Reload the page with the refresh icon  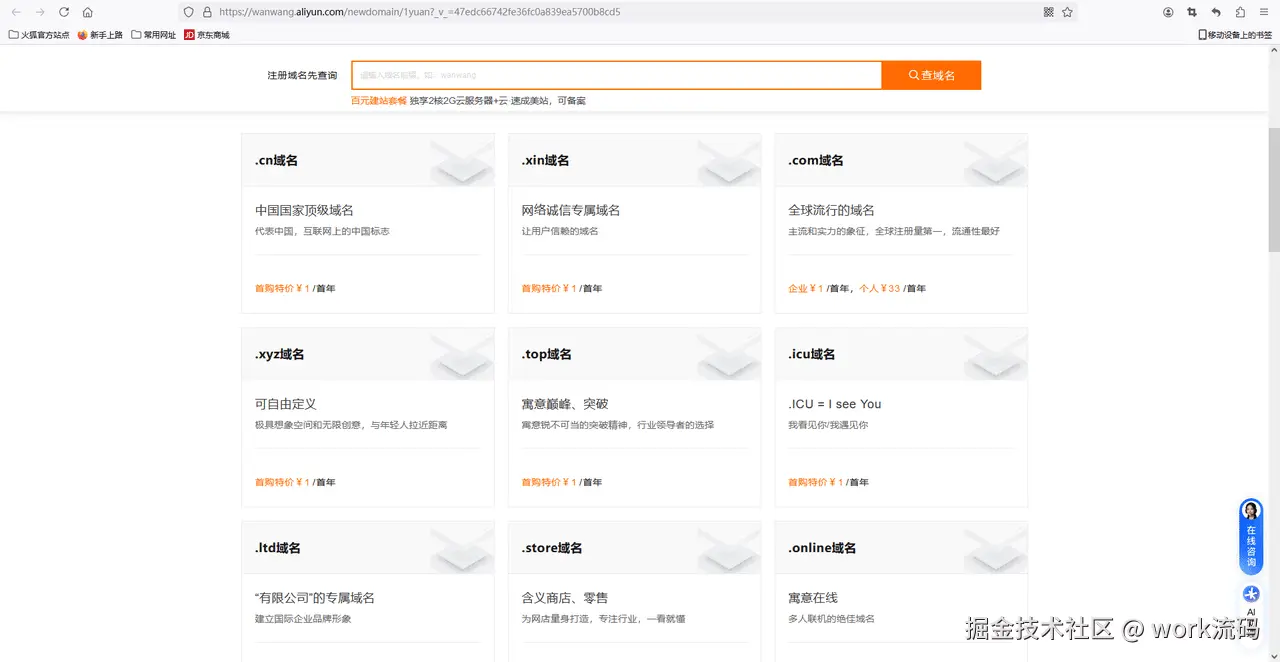coord(64,12)
